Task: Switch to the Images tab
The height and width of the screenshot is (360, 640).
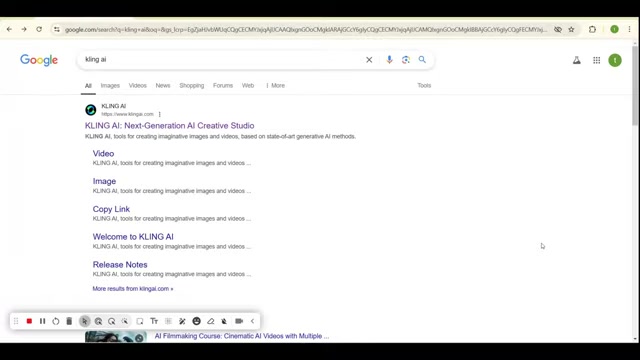Action: point(110,85)
